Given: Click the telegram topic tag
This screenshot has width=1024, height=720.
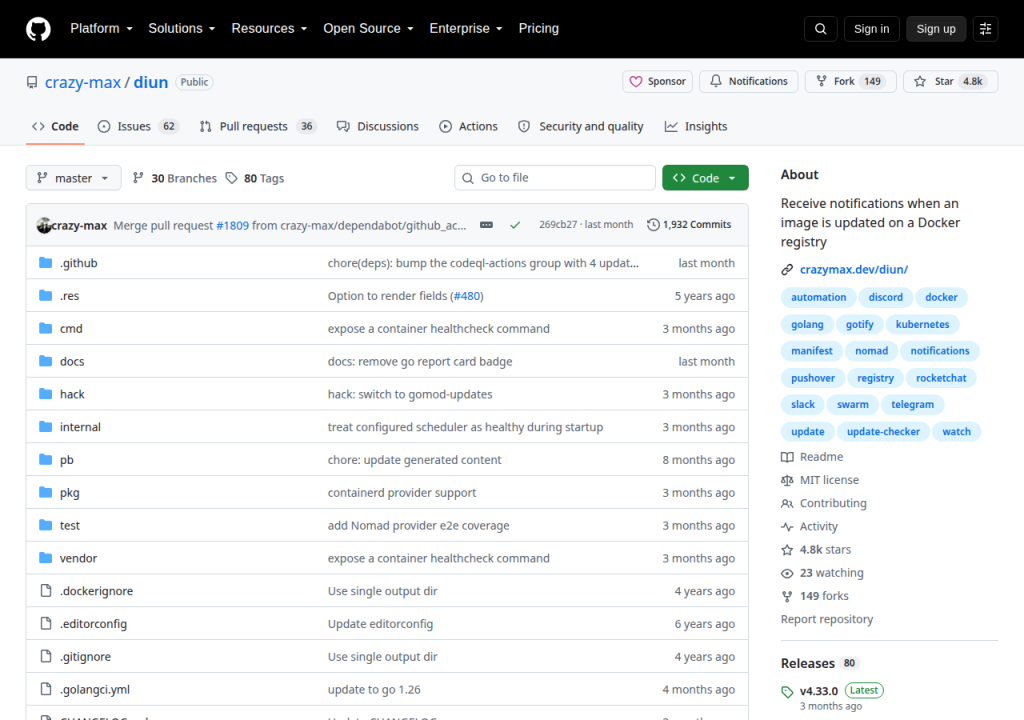Looking at the screenshot, I should [912, 404].
